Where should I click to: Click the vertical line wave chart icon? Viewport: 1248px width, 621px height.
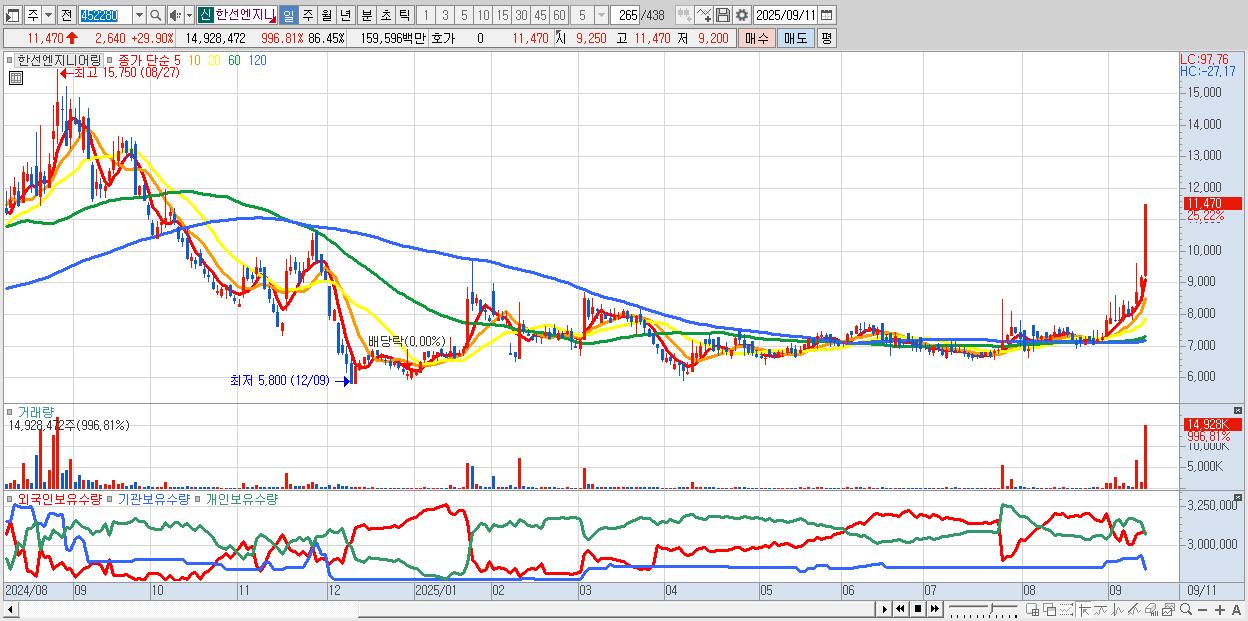1118,609
